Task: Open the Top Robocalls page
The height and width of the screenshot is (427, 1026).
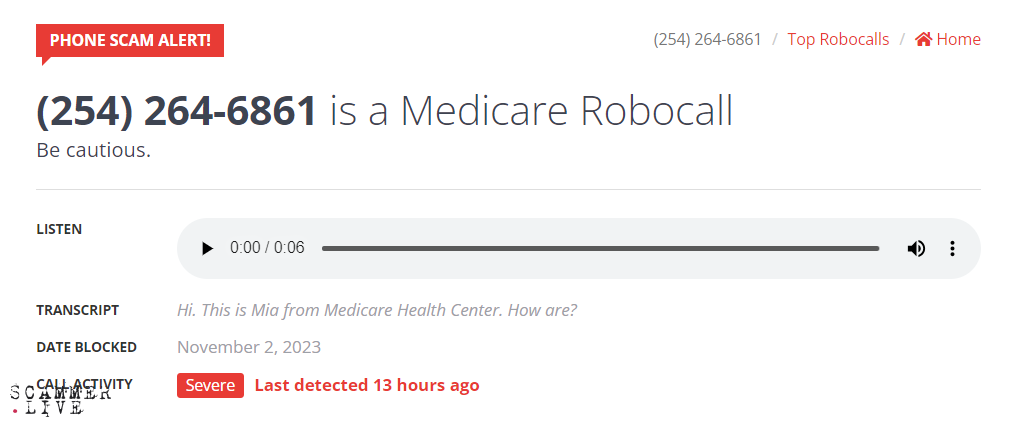Action: 838,39
